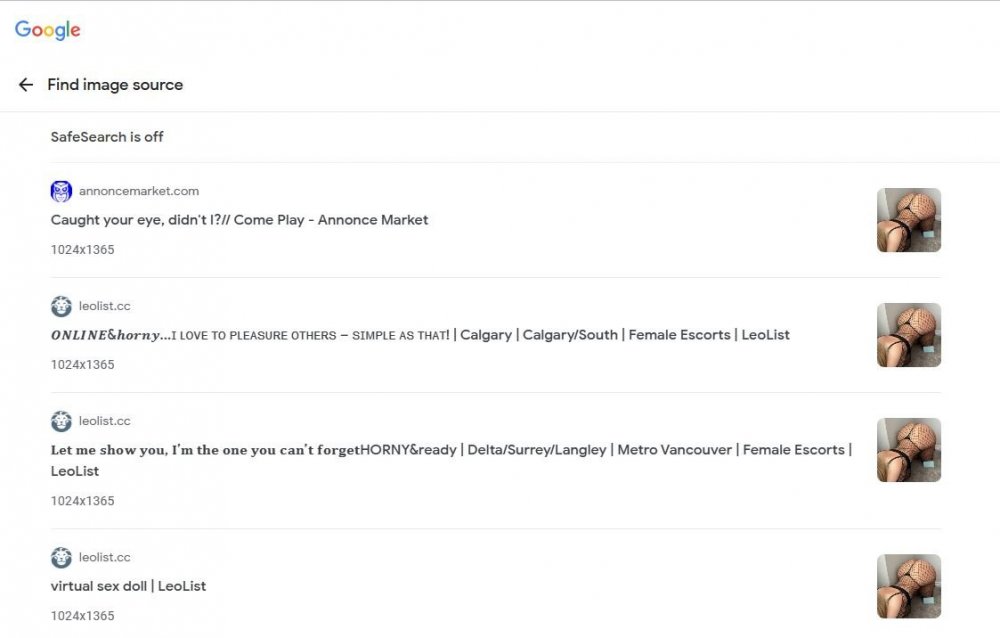Open the Delta/Surrey/Langley Metro Vancouver result
The width and height of the screenshot is (1000, 638).
pyautogui.click(x=451, y=460)
